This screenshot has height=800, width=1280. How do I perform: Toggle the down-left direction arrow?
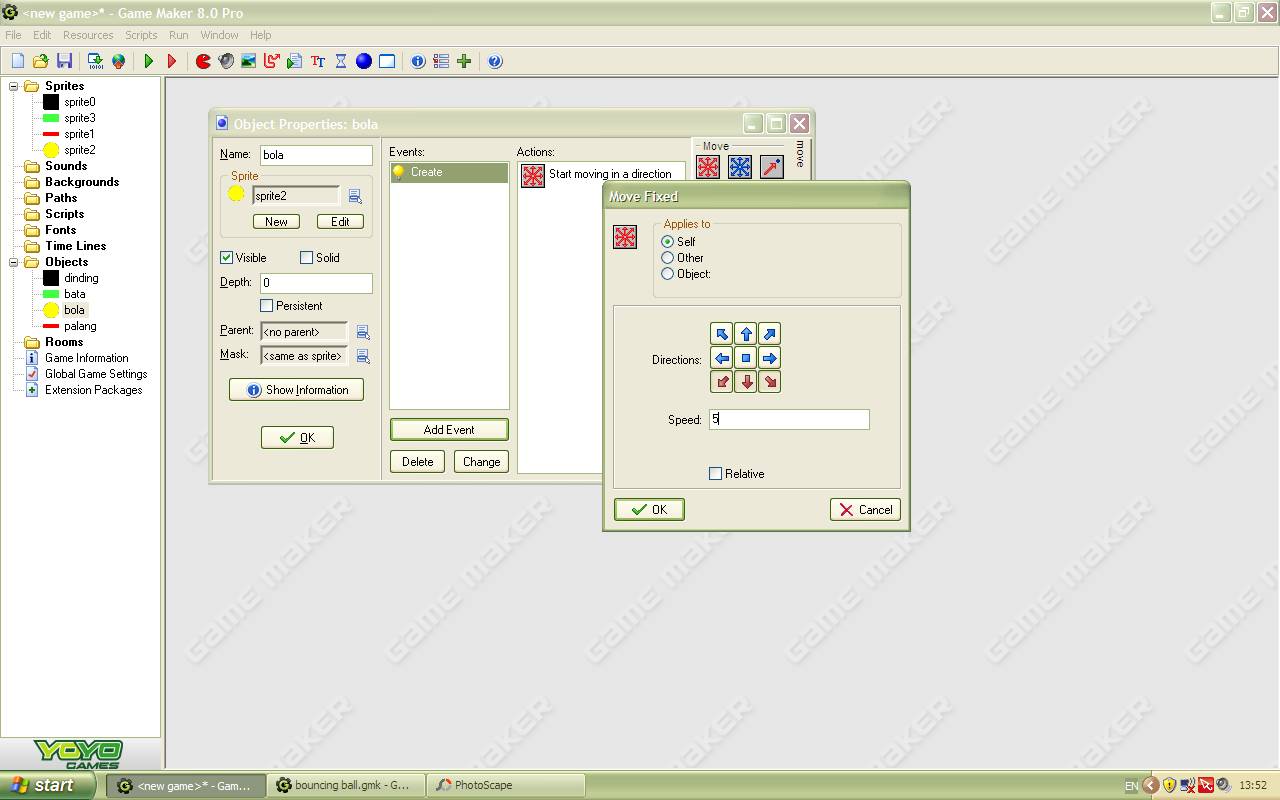tap(722, 382)
